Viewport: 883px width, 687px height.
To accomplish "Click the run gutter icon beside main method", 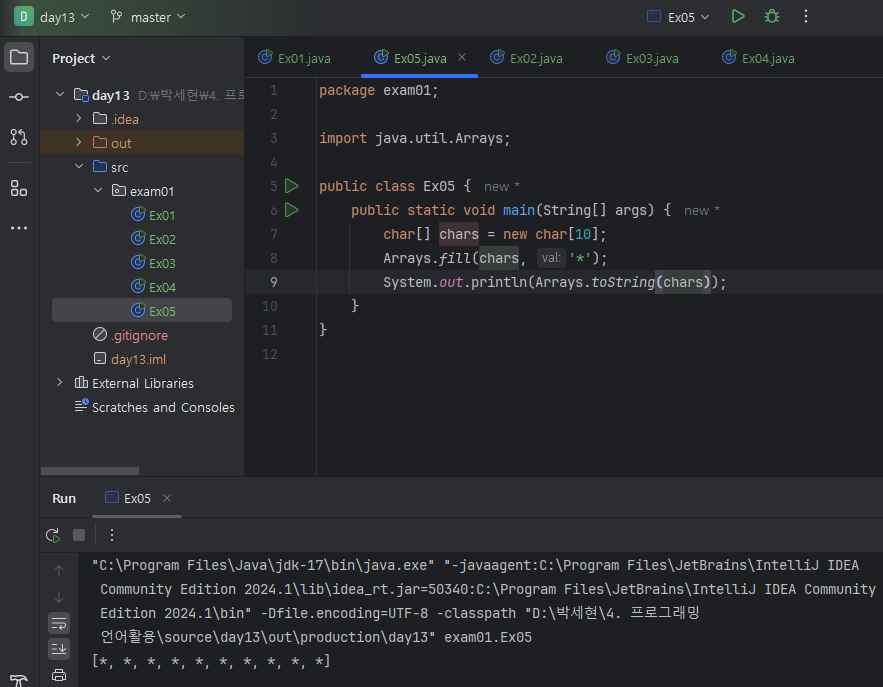I will click(292, 210).
